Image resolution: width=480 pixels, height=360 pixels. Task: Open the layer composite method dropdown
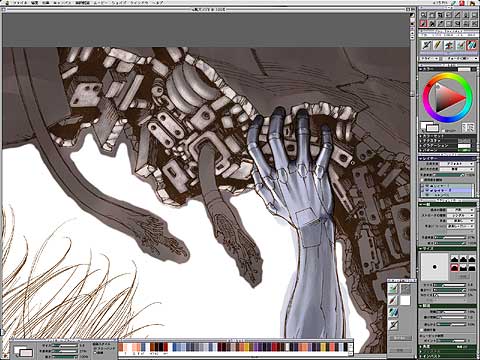(457, 164)
